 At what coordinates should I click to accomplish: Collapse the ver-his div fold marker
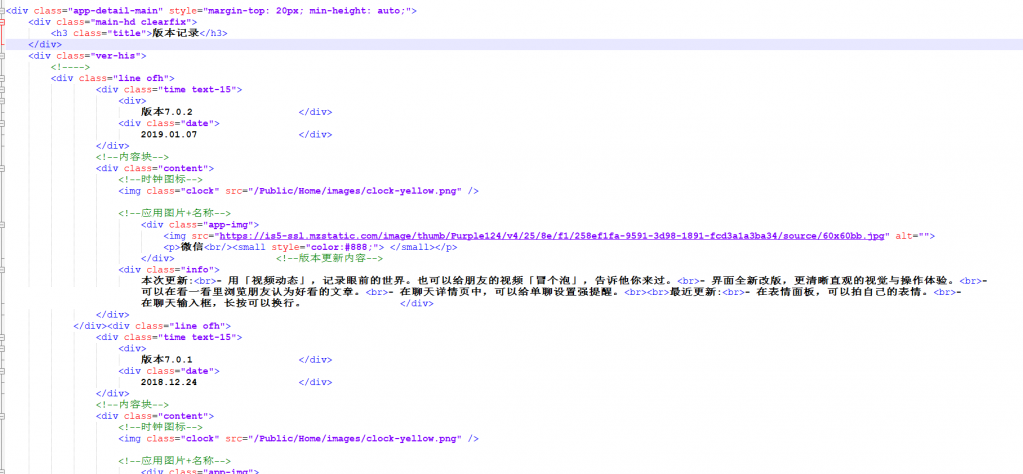pos(4,56)
